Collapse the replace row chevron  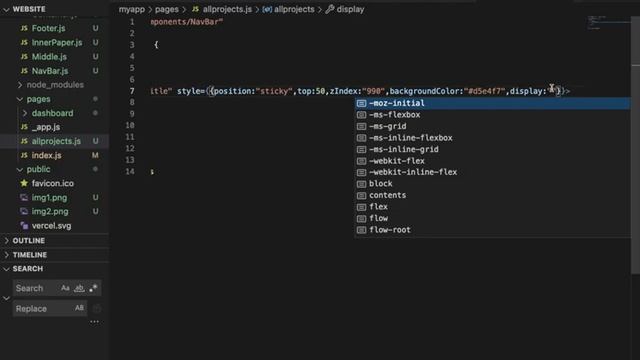pos(6,298)
